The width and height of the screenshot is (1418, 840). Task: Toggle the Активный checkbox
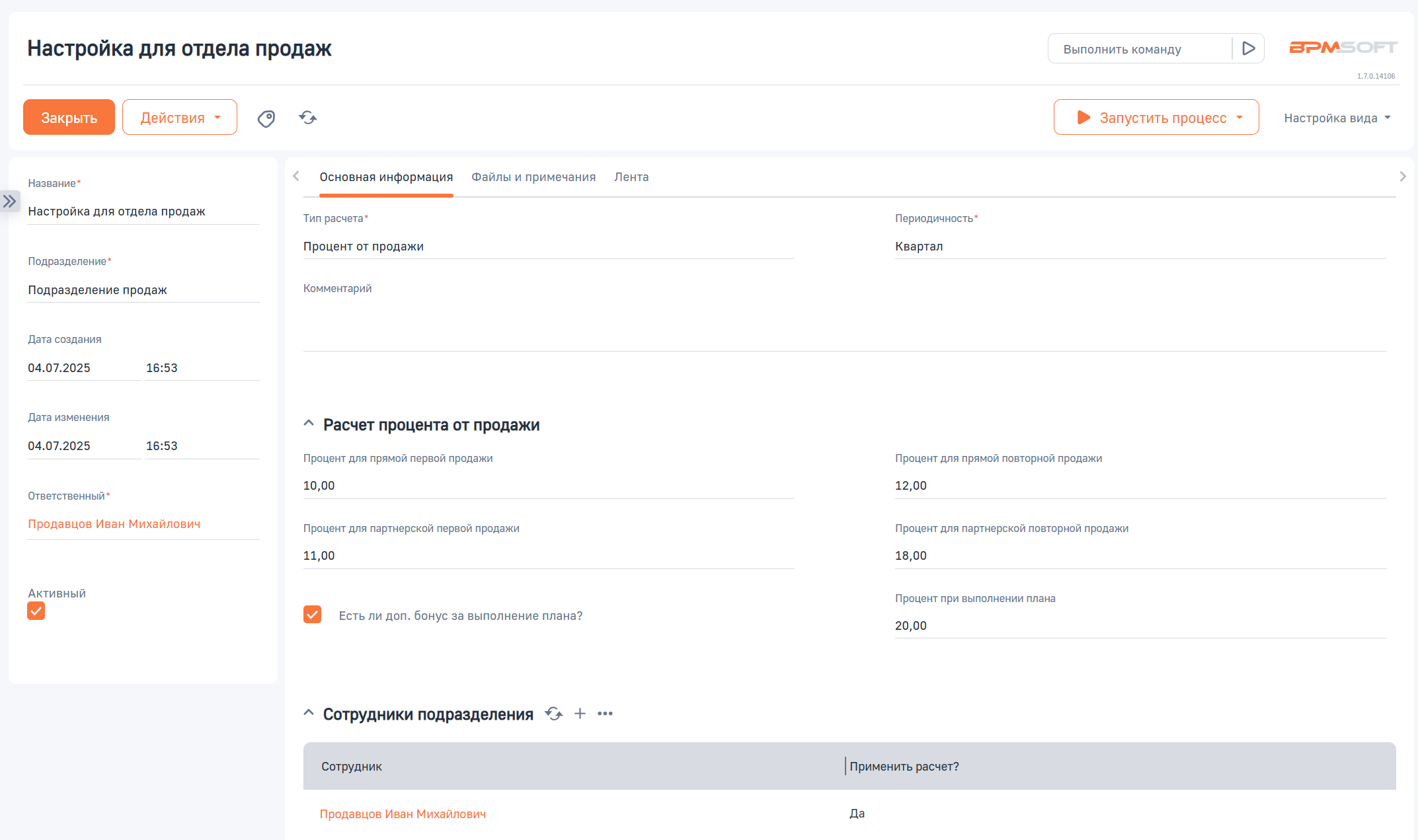coord(36,611)
